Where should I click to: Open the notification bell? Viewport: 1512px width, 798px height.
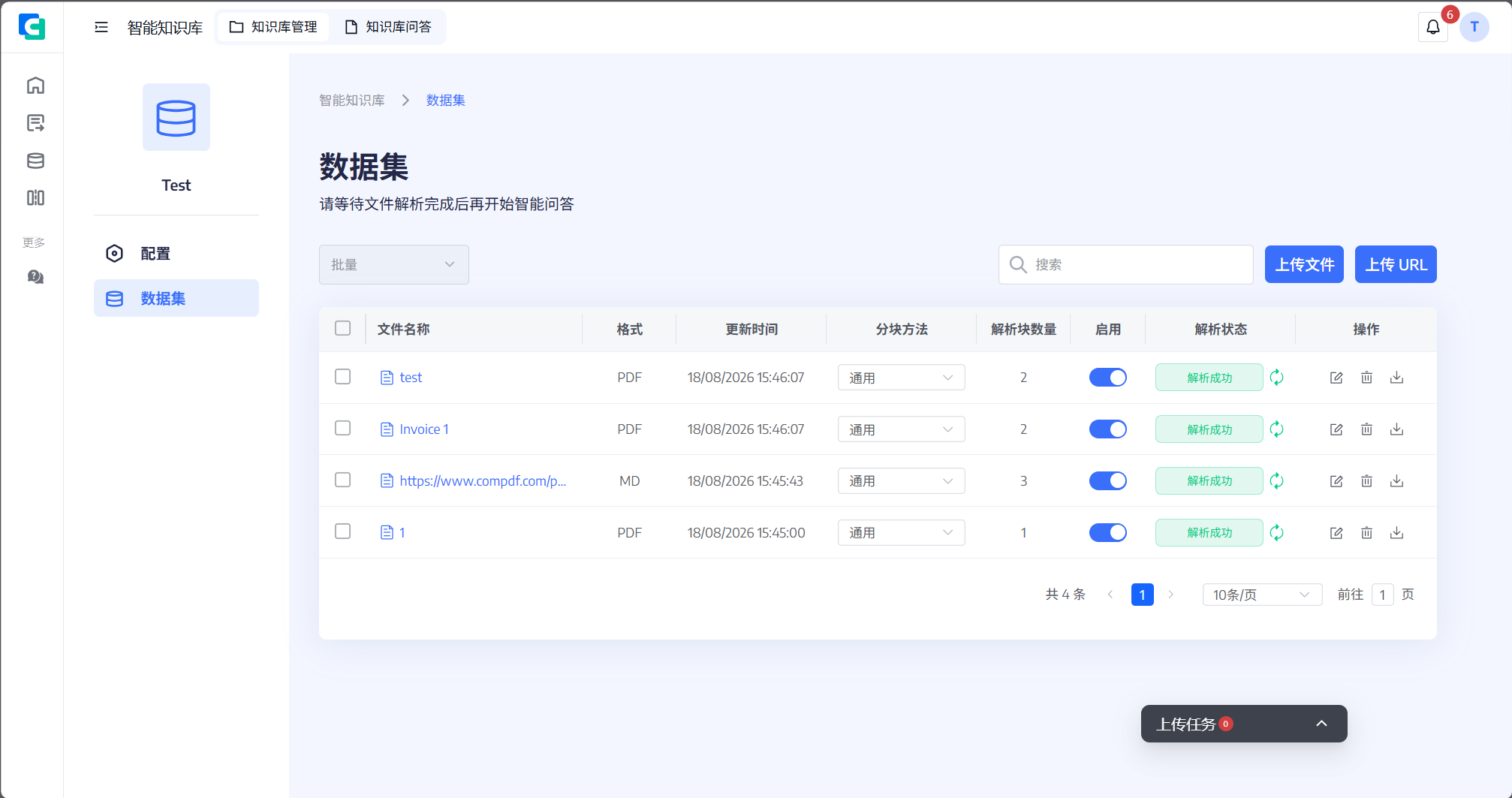point(1433,27)
